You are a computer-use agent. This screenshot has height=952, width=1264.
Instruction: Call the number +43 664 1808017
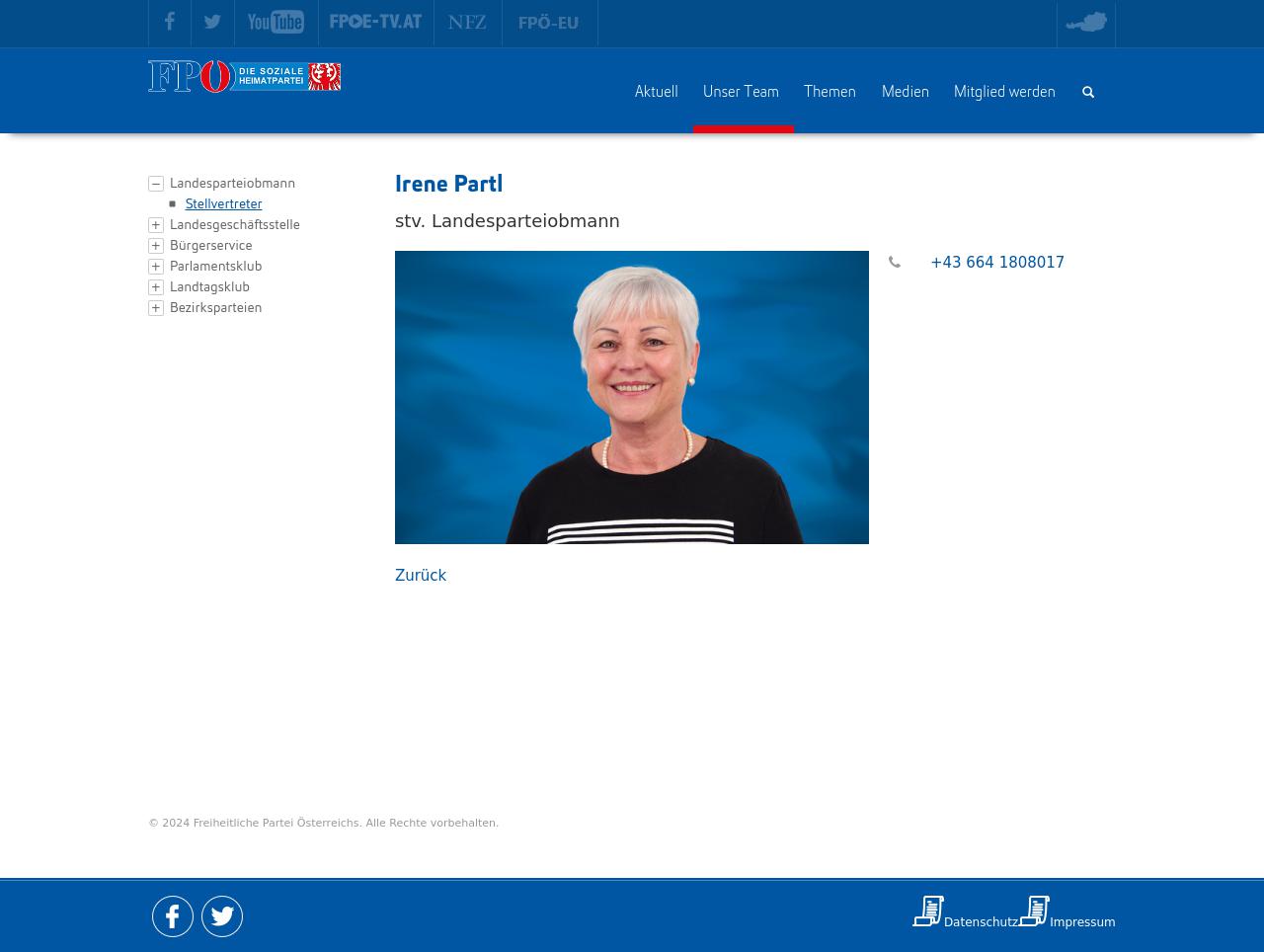coord(997,263)
